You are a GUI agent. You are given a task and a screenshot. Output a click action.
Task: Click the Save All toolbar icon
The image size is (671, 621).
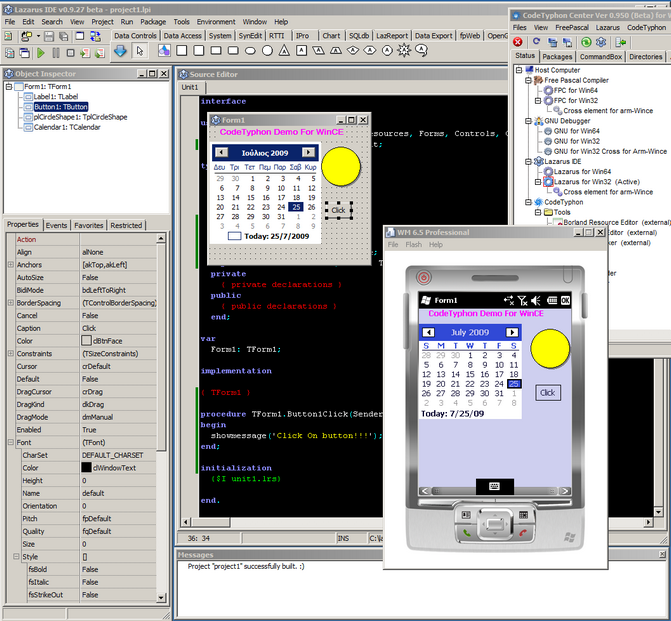pos(64,36)
